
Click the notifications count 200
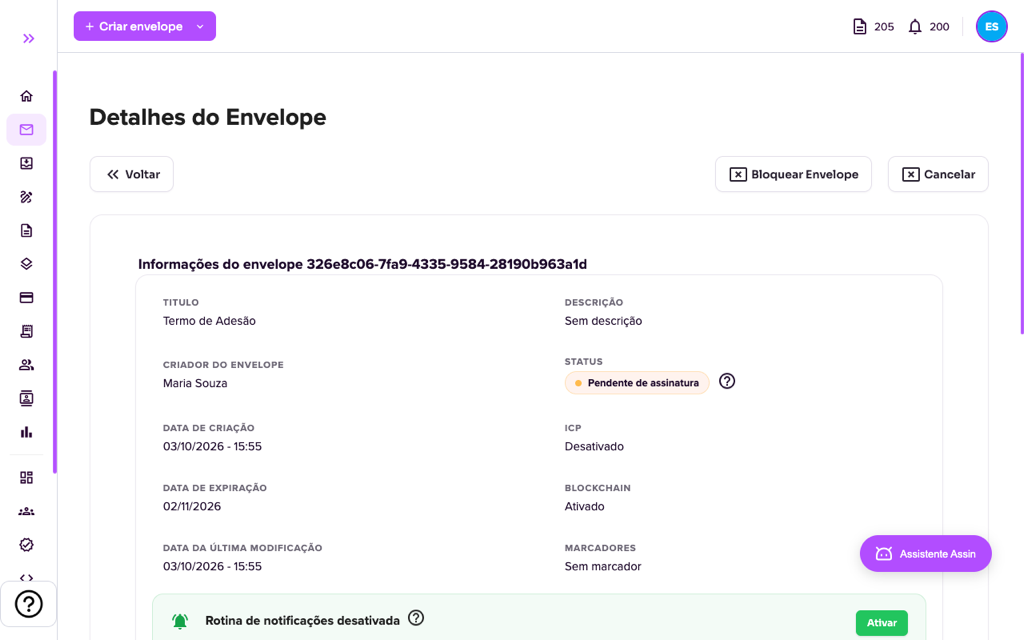(939, 27)
